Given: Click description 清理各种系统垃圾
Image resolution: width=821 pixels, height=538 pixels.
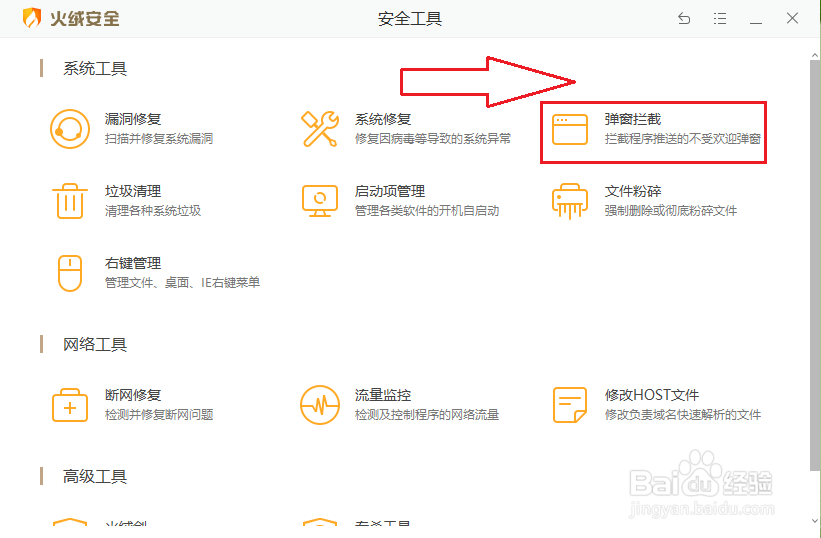Looking at the screenshot, I should pyautogui.click(x=153, y=211).
